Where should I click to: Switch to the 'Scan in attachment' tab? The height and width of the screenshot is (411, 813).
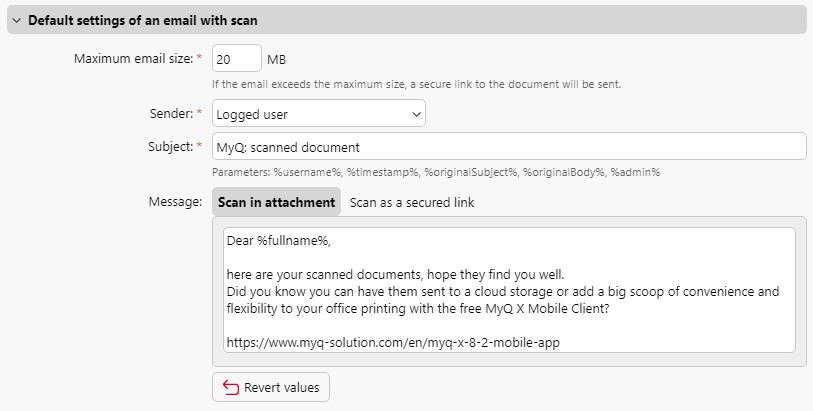point(276,202)
